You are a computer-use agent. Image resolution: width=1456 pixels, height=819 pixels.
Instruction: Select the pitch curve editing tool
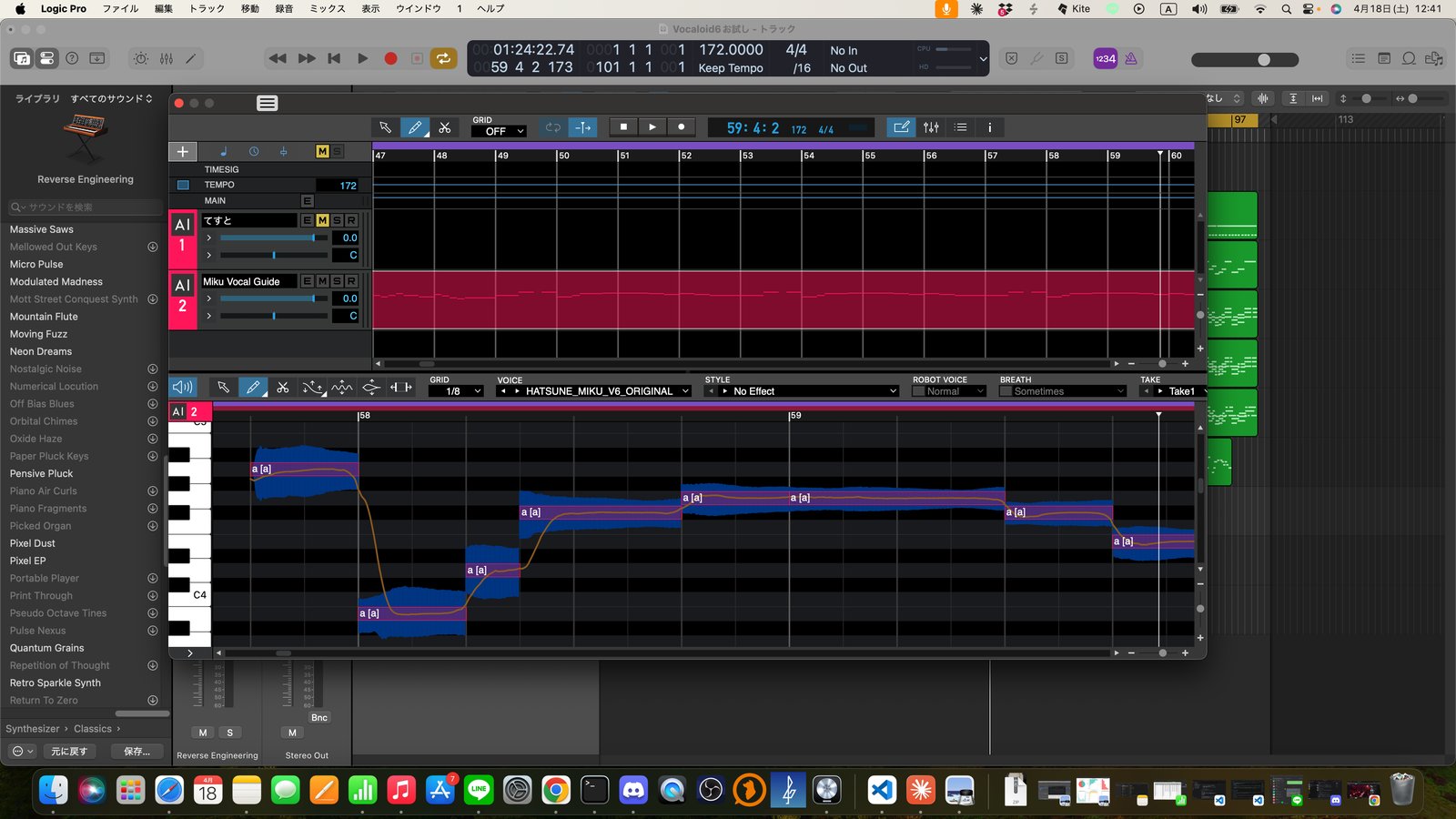click(x=312, y=388)
